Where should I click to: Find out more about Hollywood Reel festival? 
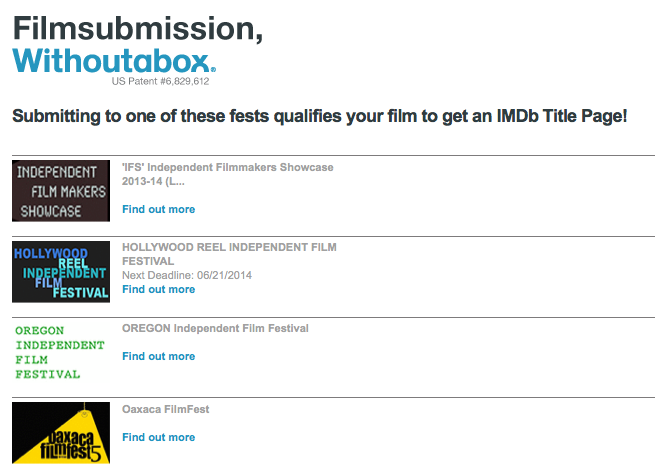[x=158, y=289]
